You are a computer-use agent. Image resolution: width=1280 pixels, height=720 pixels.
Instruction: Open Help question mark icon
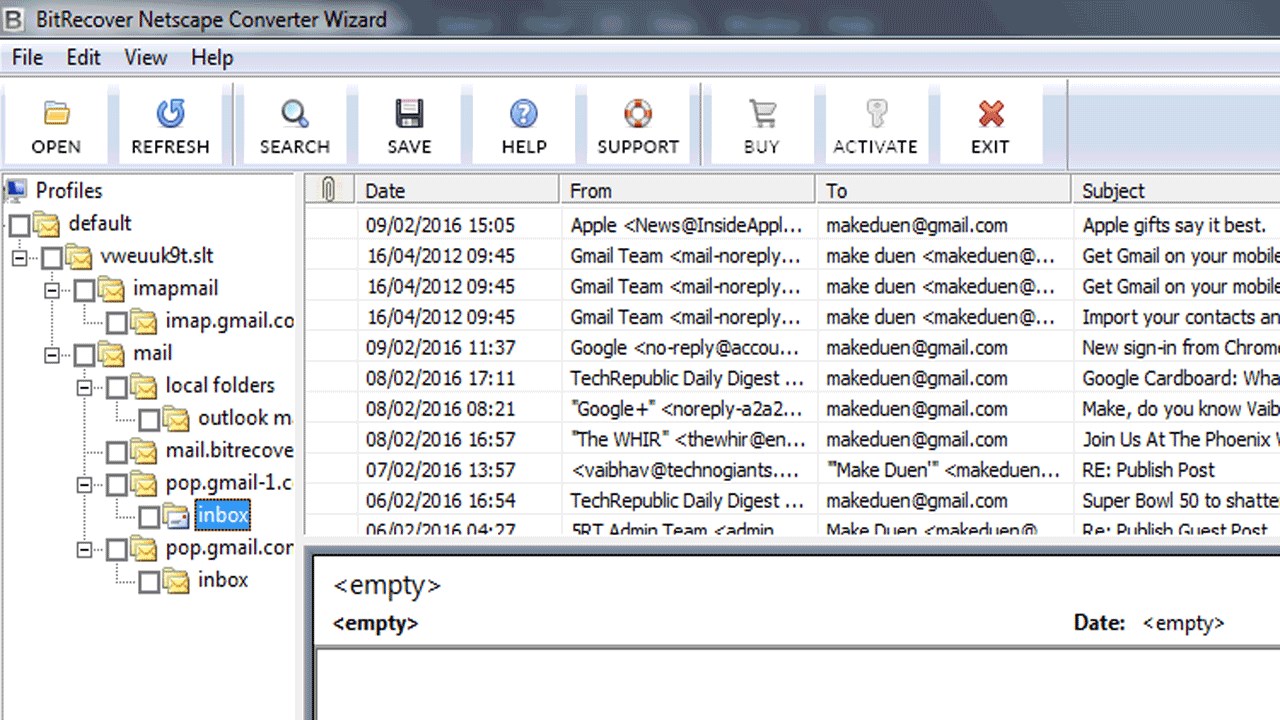(x=524, y=114)
